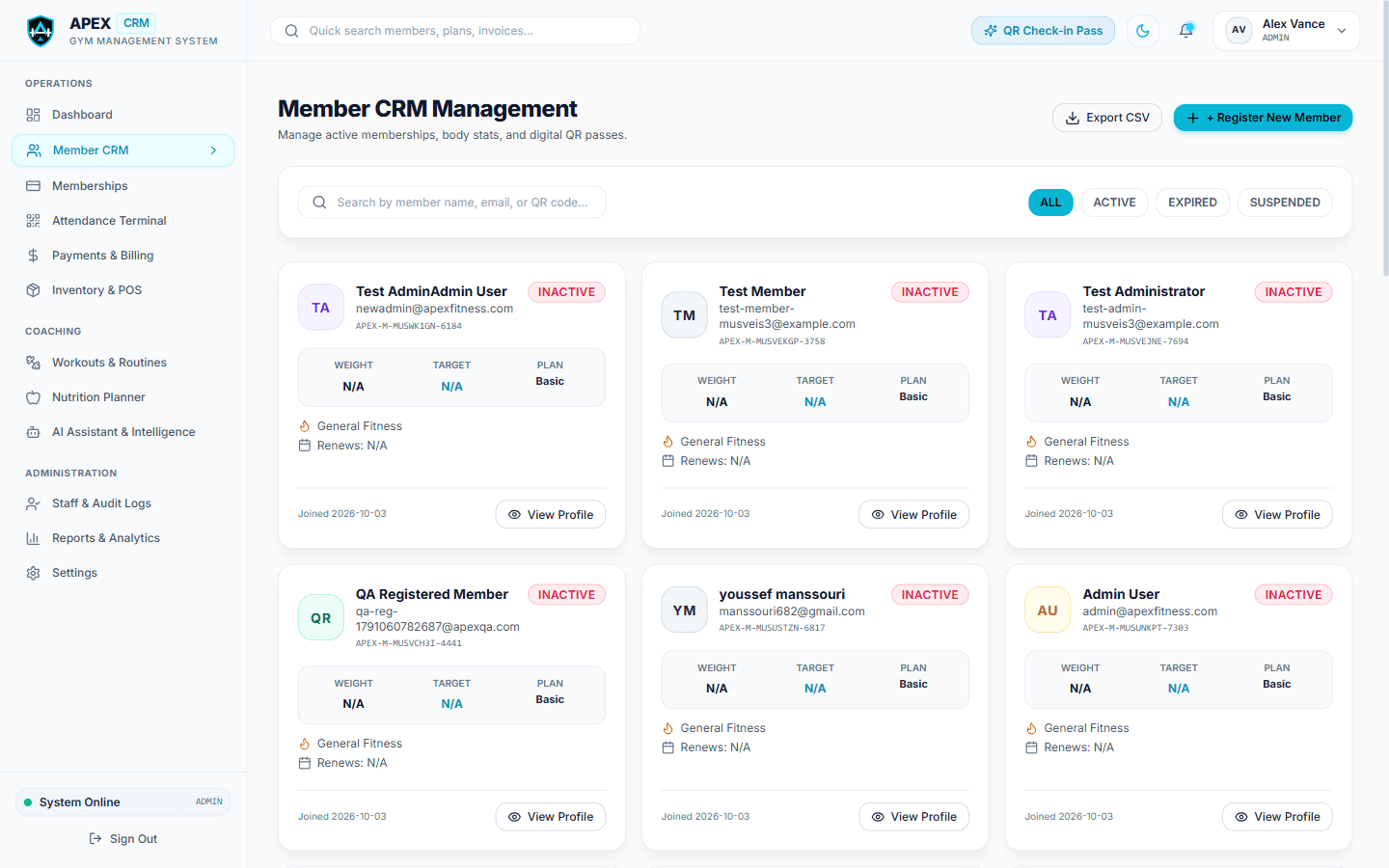Open QR Check-in Pass

coord(1043,31)
